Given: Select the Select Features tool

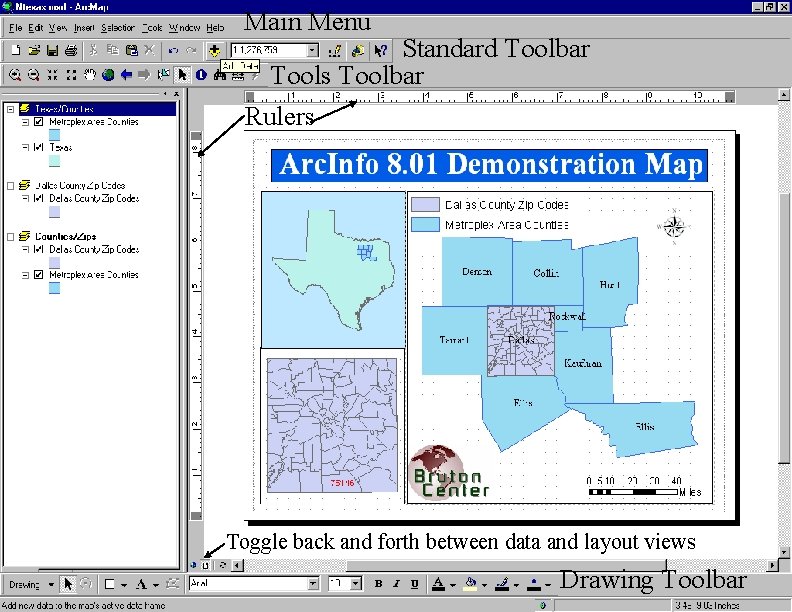Looking at the screenshot, I should point(164,75).
